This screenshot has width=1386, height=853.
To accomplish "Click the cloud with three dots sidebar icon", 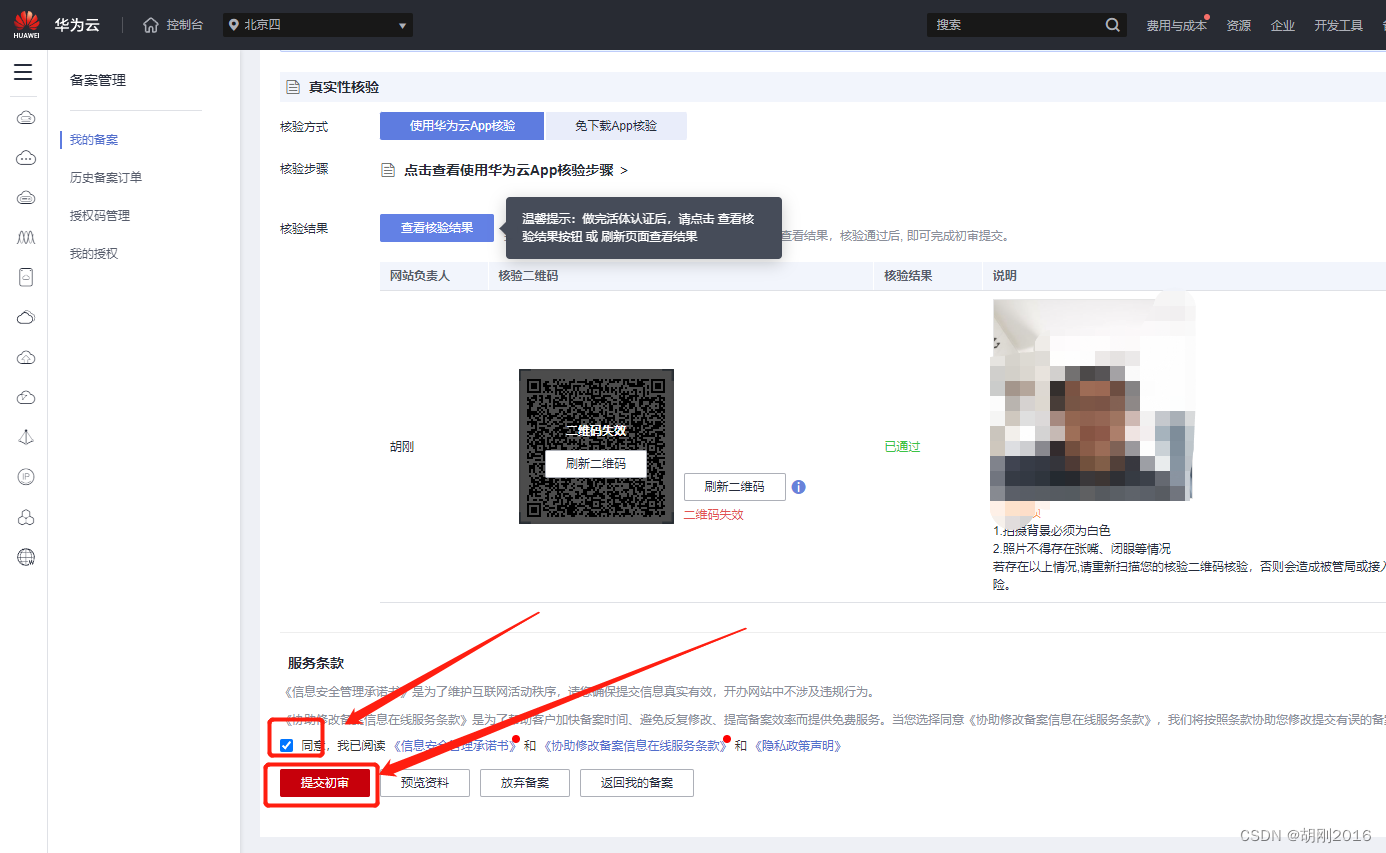I will [27, 158].
